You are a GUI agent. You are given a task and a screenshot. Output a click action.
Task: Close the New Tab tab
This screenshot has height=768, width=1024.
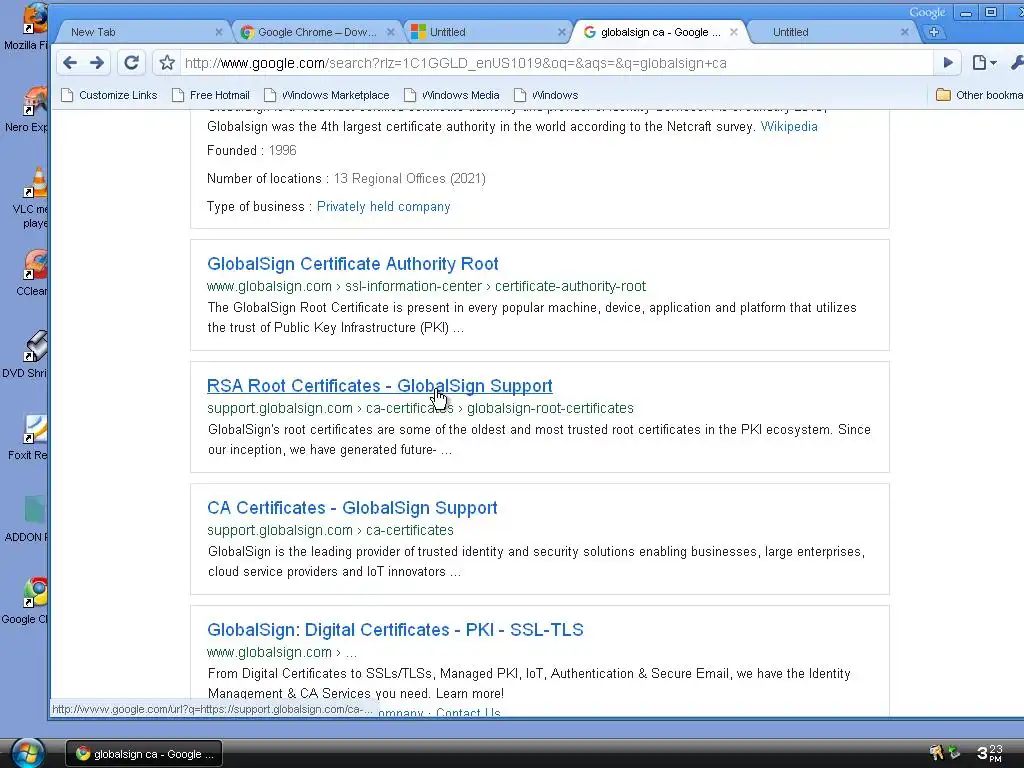tap(219, 32)
